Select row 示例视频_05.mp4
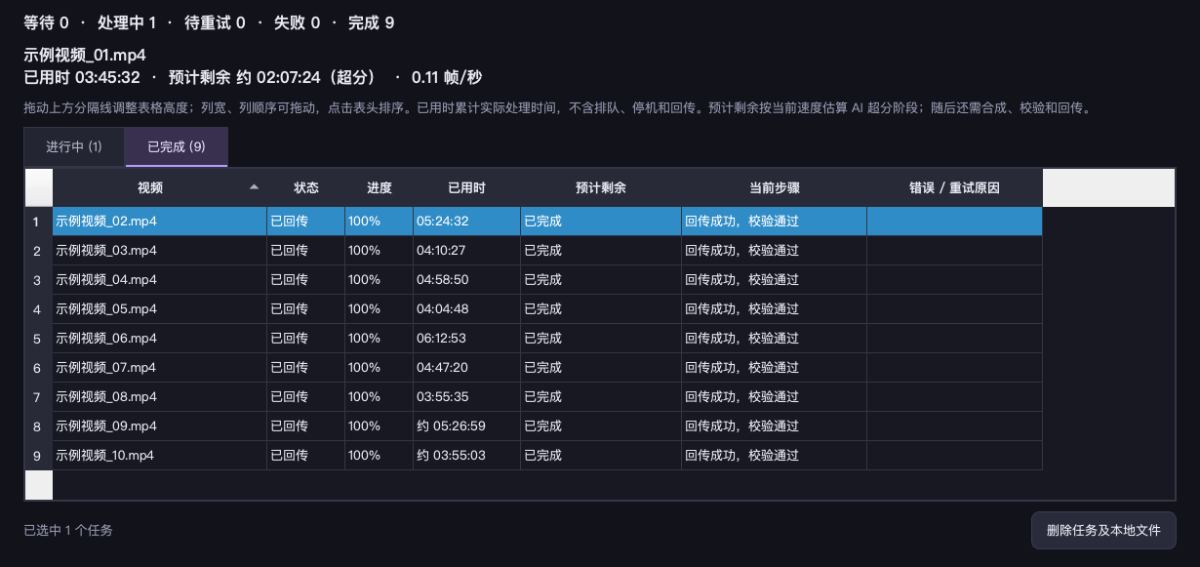The height and width of the screenshot is (567, 1200). [547, 309]
